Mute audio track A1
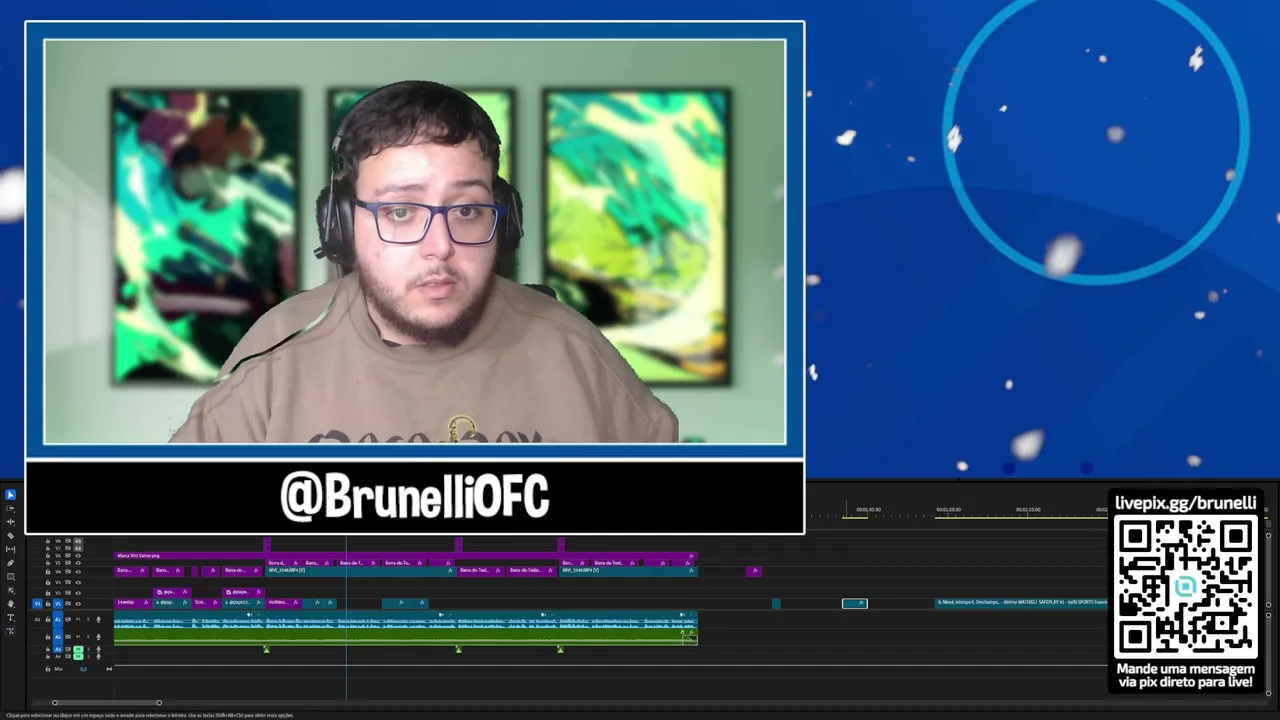 click(x=78, y=619)
